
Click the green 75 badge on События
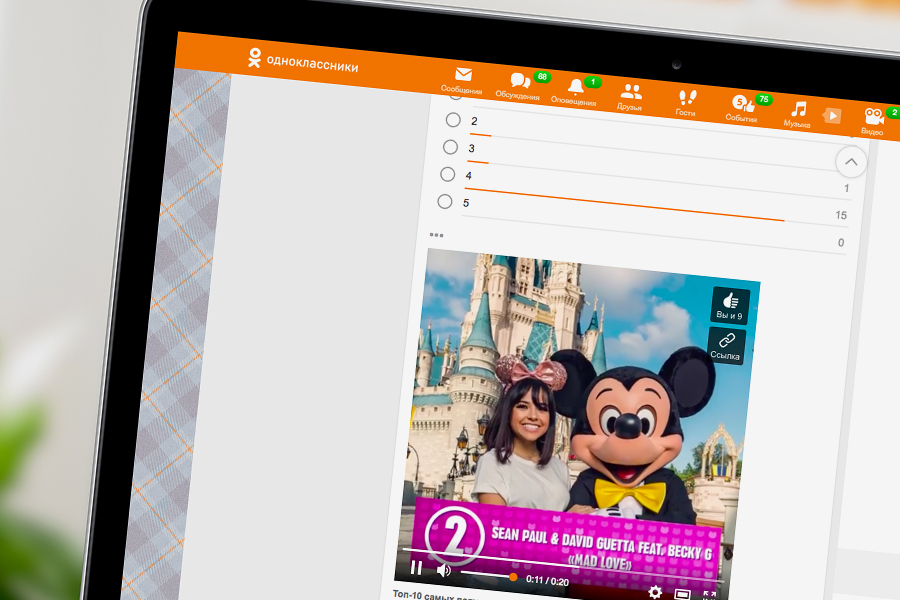coord(763,99)
